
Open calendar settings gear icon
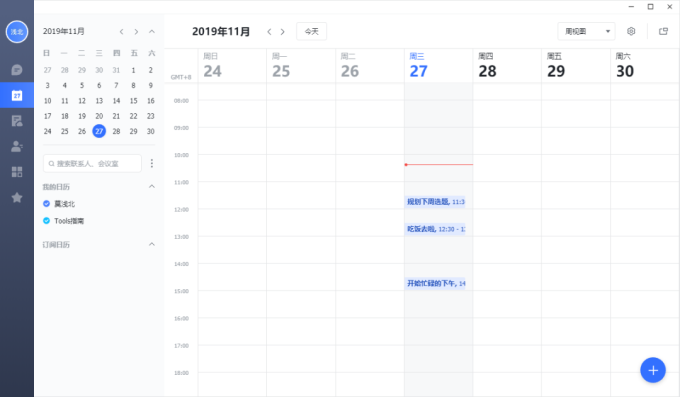click(x=631, y=31)
